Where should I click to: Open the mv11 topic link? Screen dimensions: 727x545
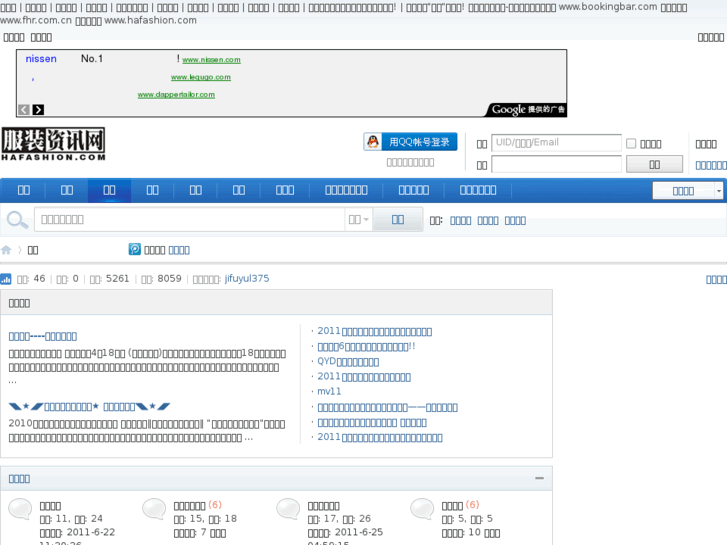coord(329,391)
